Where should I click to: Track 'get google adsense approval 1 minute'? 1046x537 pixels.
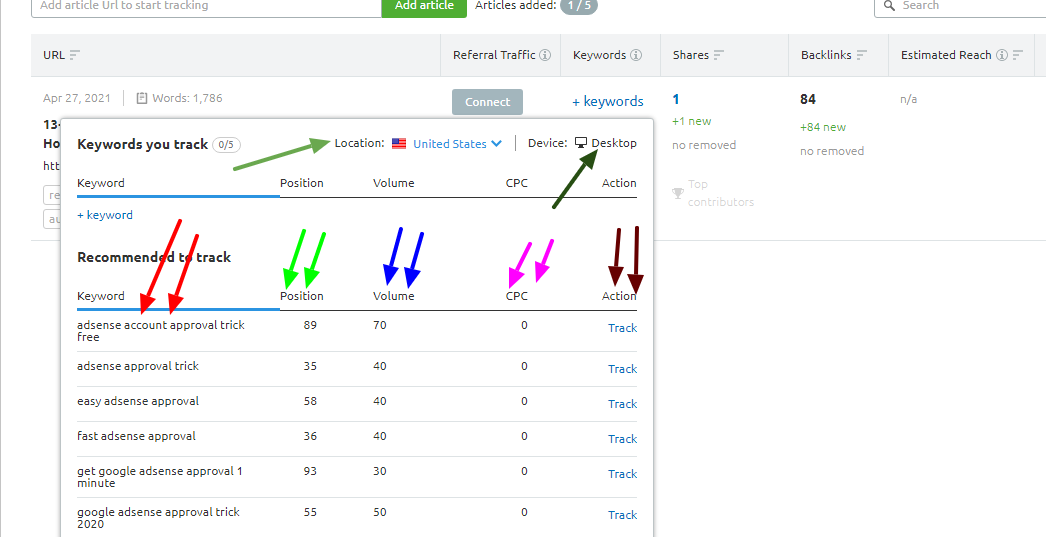(x=622, y=474)
